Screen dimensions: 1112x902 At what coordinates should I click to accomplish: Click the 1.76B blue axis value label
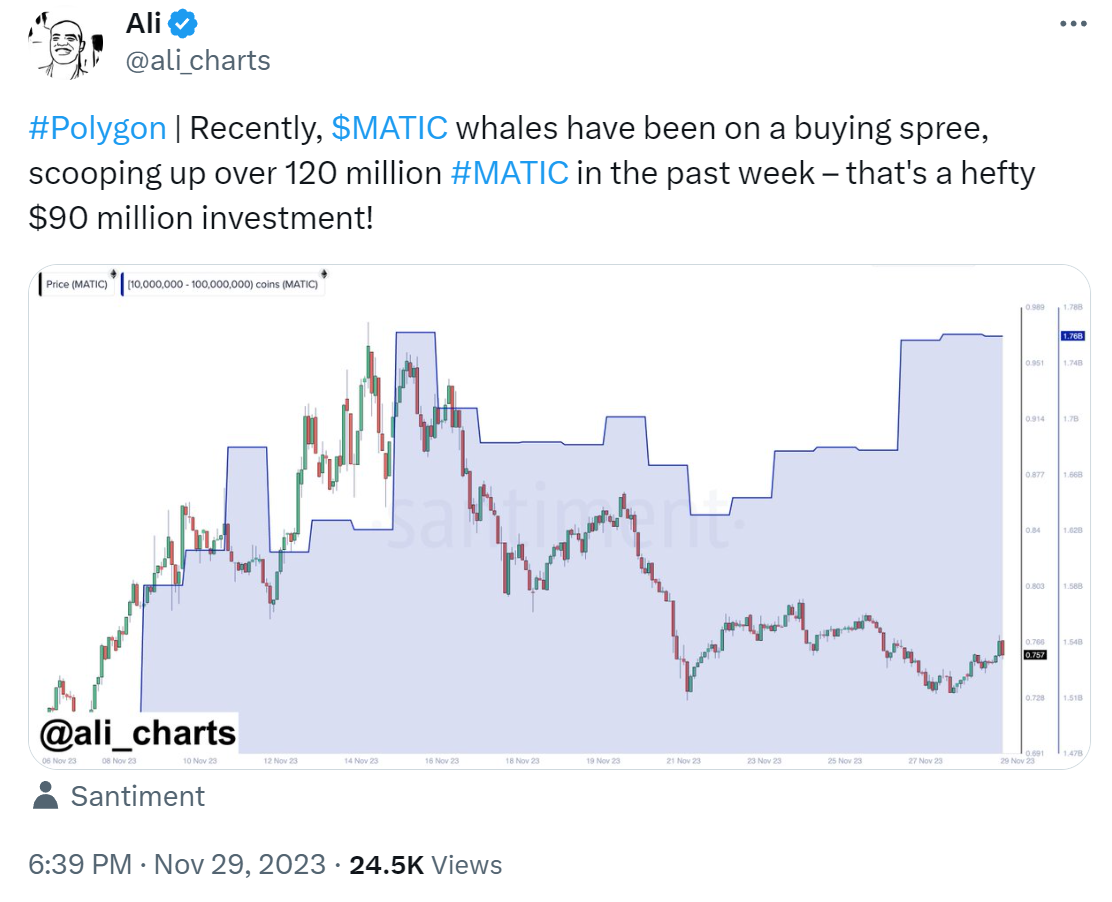[1072, 336]
